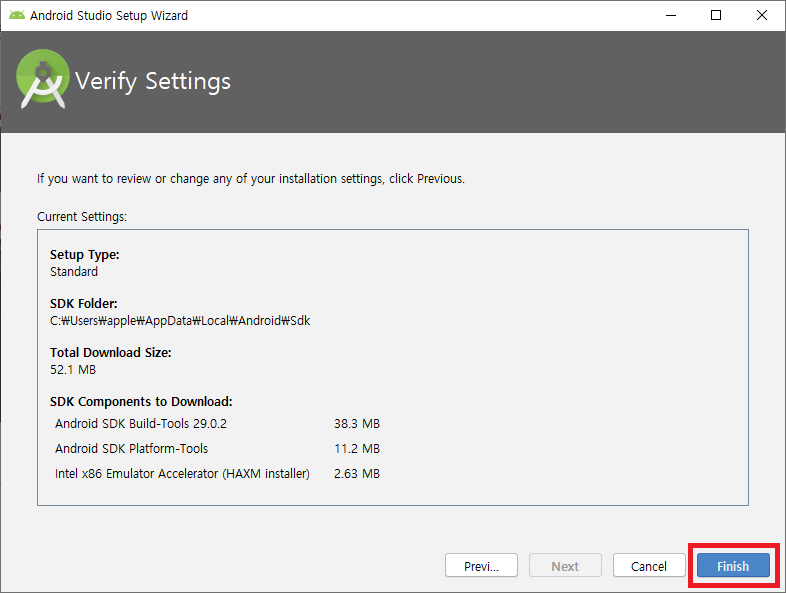Click the Finish button
Screen dimensions: 786x593
tap(733, 566)
